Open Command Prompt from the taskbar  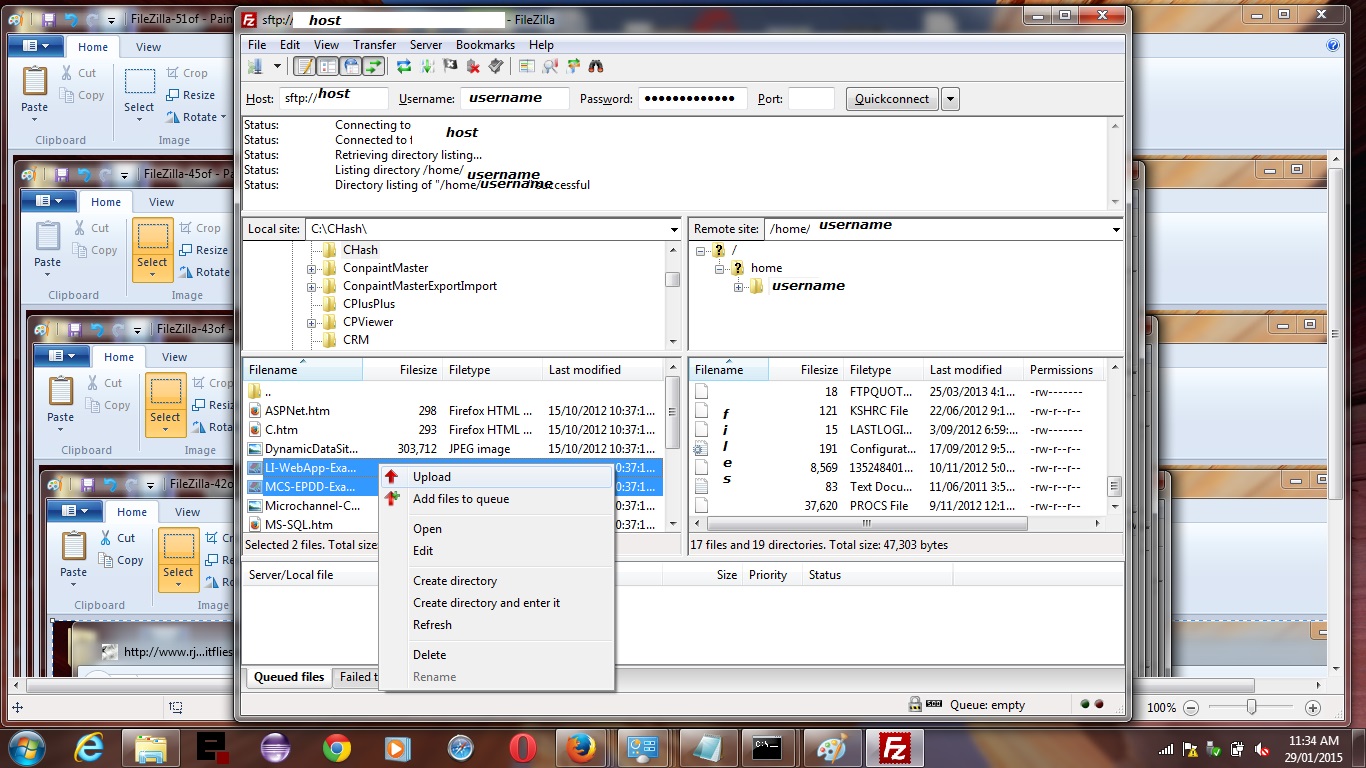coord(767,747)
